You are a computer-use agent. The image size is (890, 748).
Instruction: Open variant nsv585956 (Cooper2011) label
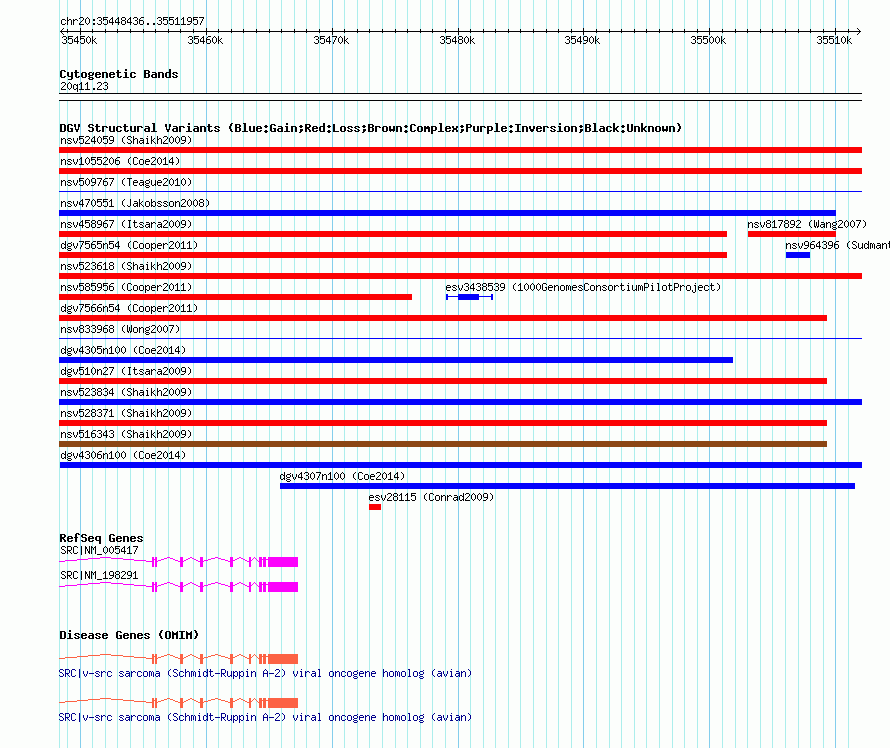tap(126, 287)
